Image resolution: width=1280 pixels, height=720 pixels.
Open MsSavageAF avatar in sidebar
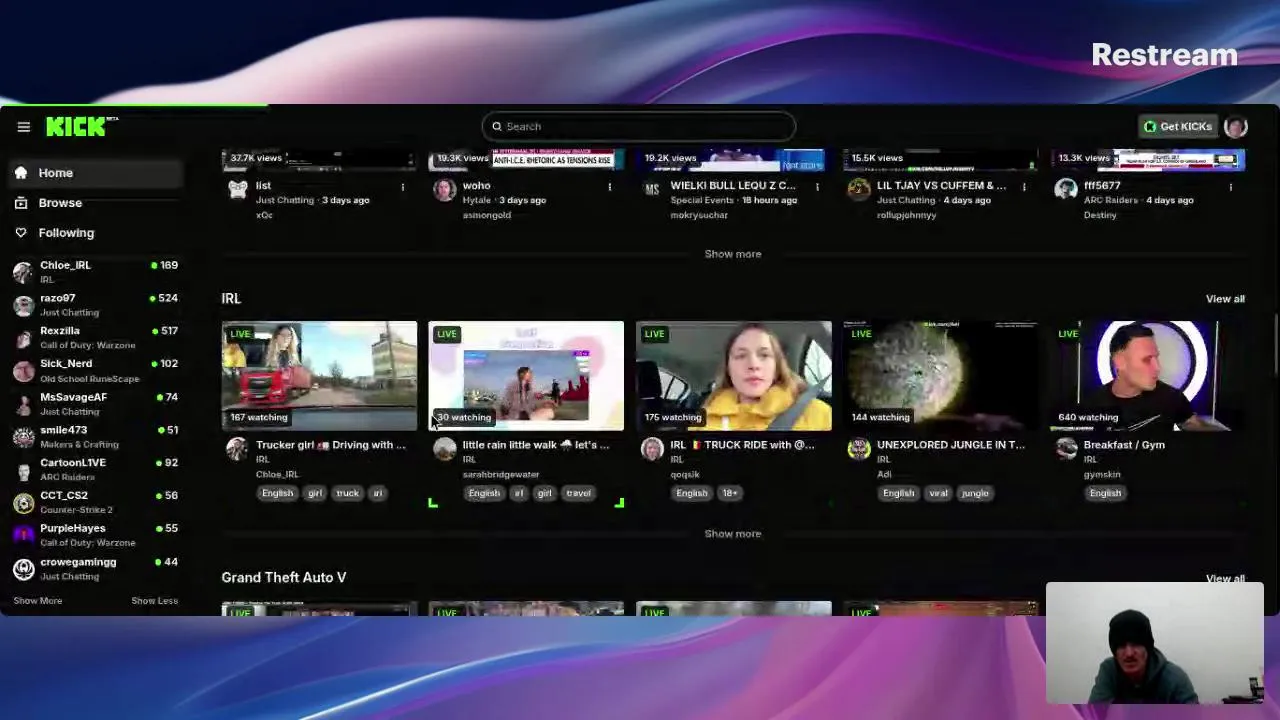(x=23, y=404)
